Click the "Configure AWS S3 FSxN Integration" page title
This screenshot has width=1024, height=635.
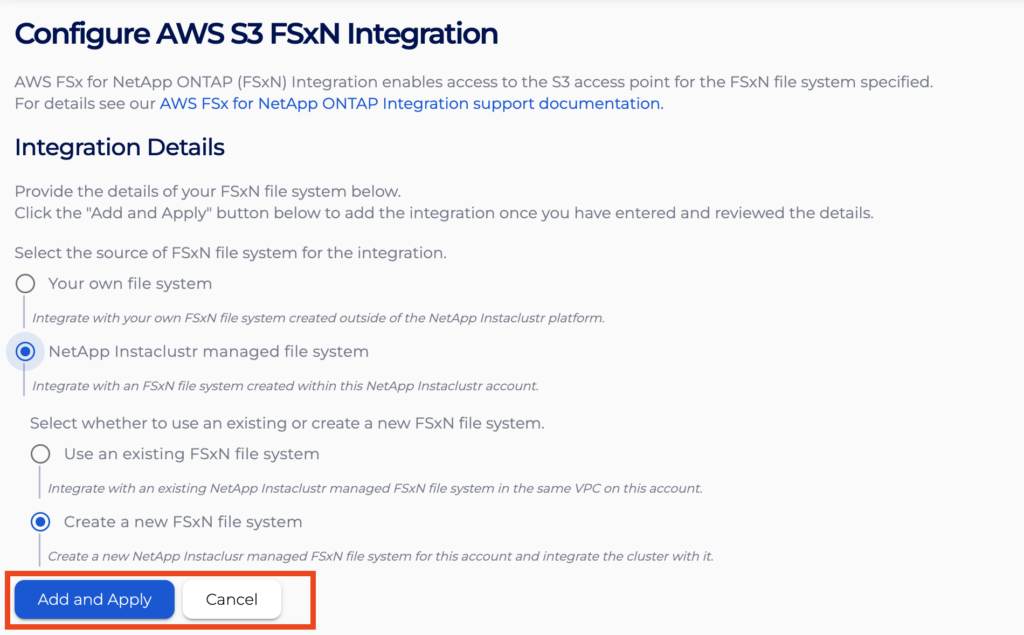[256, 34]
